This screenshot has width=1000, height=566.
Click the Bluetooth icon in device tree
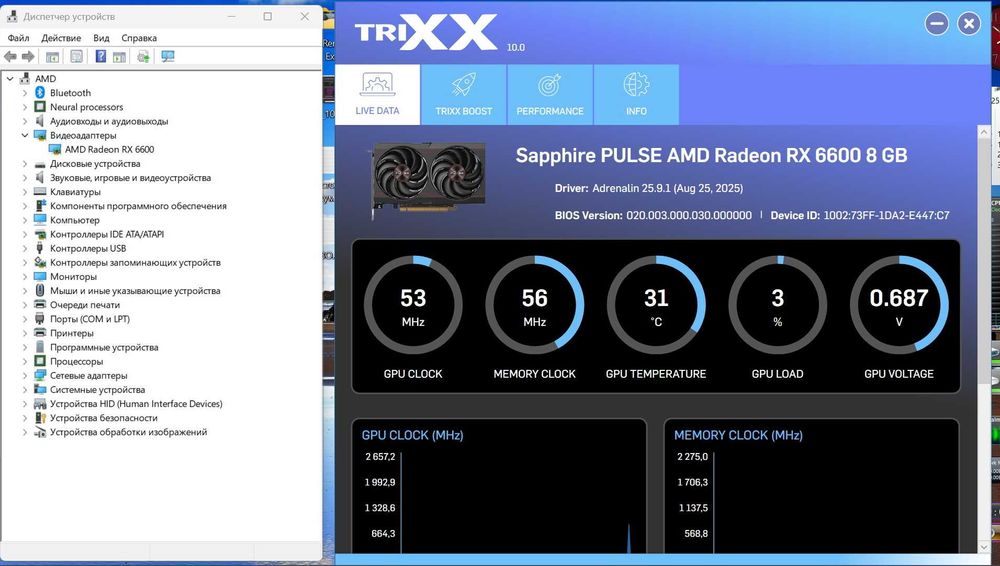coord(40,93)
